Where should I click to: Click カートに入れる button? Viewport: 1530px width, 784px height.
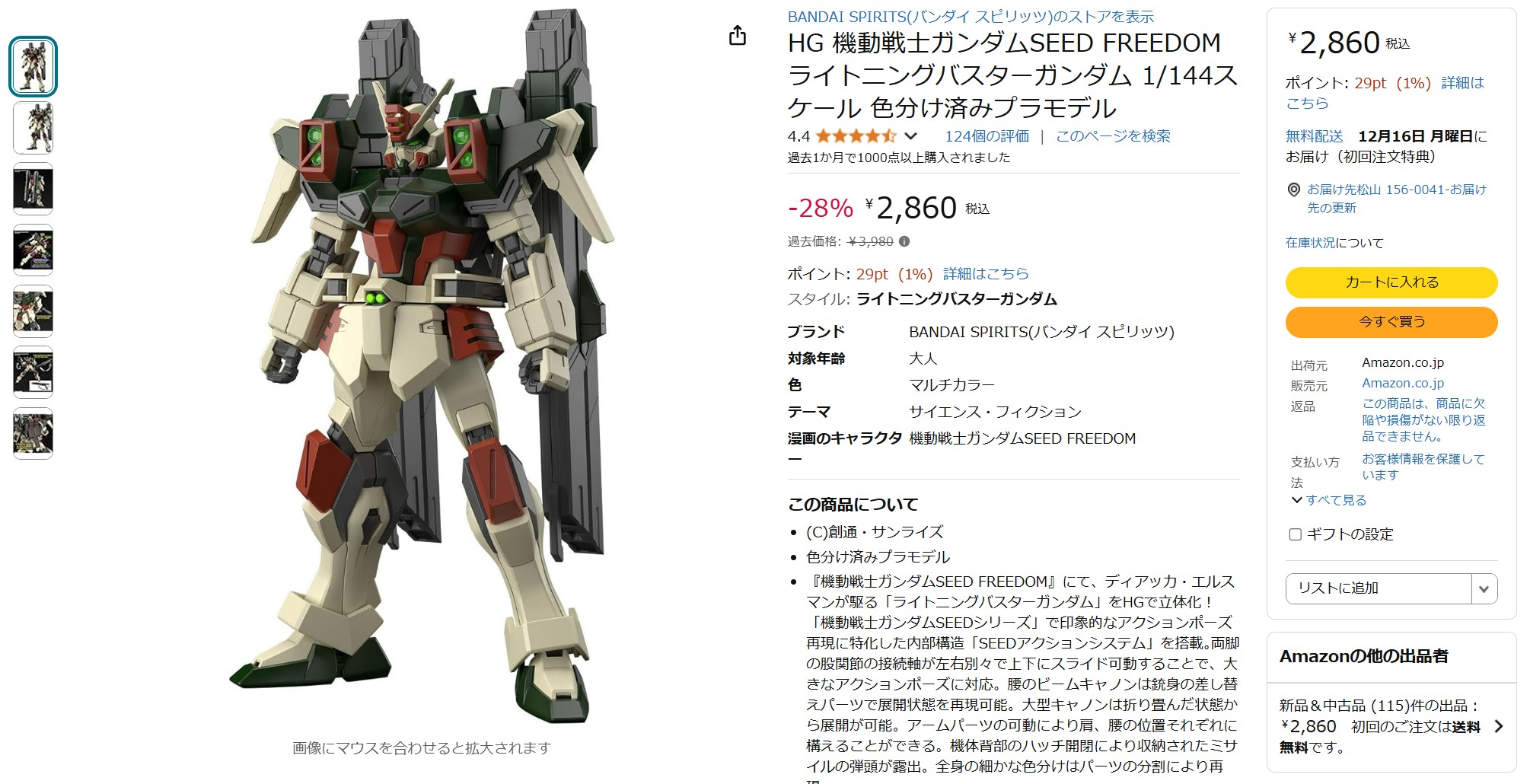1391,282
